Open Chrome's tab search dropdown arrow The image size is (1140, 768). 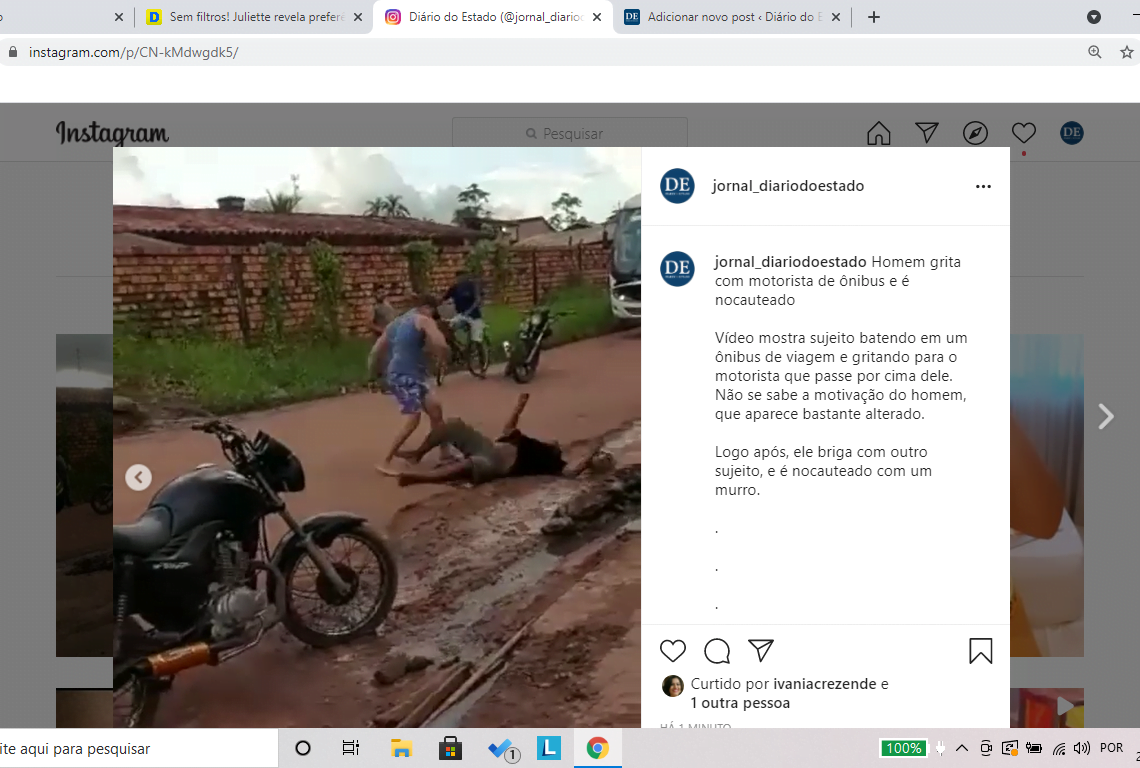1093,17
